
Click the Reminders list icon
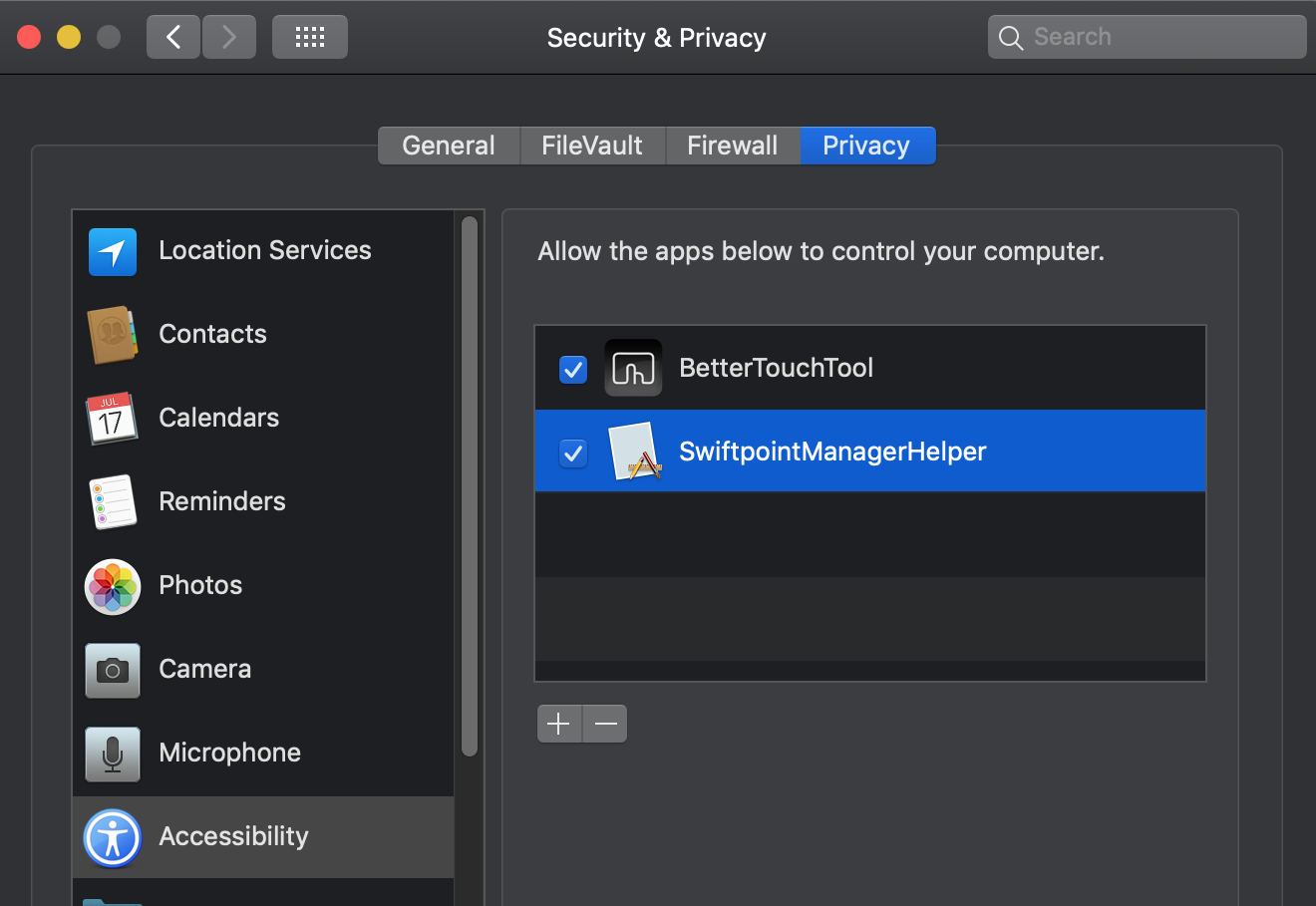[113, 501]
